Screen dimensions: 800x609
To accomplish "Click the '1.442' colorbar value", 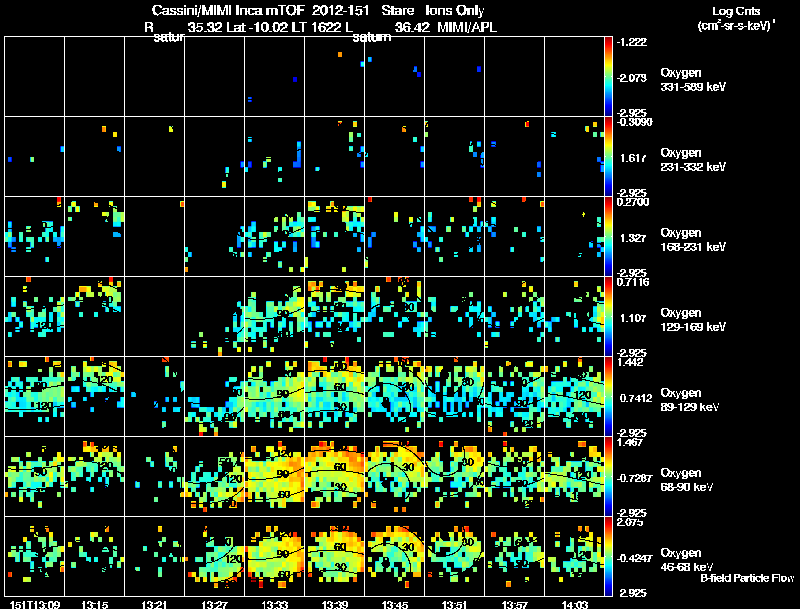I will click(630, 362).
